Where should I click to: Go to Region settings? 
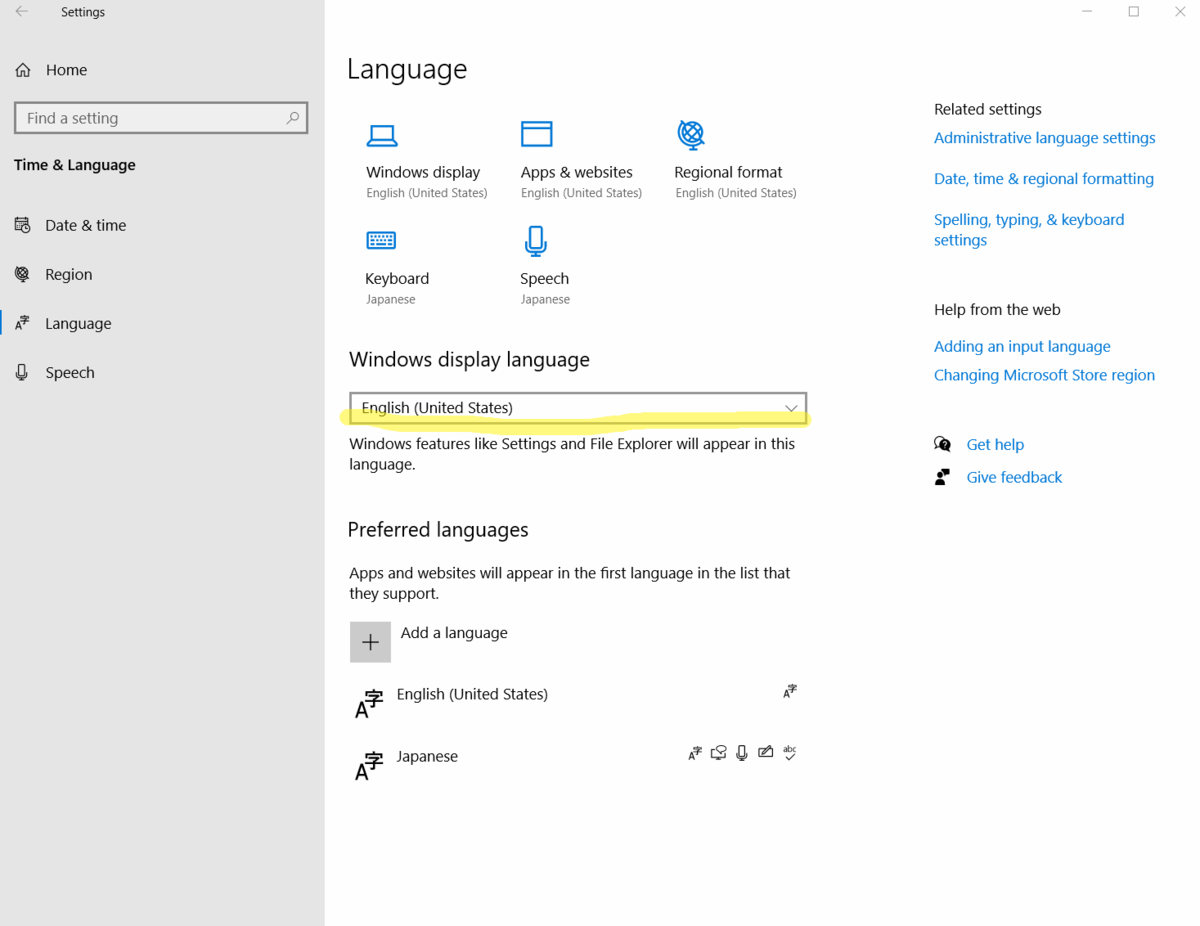(68, 274)
